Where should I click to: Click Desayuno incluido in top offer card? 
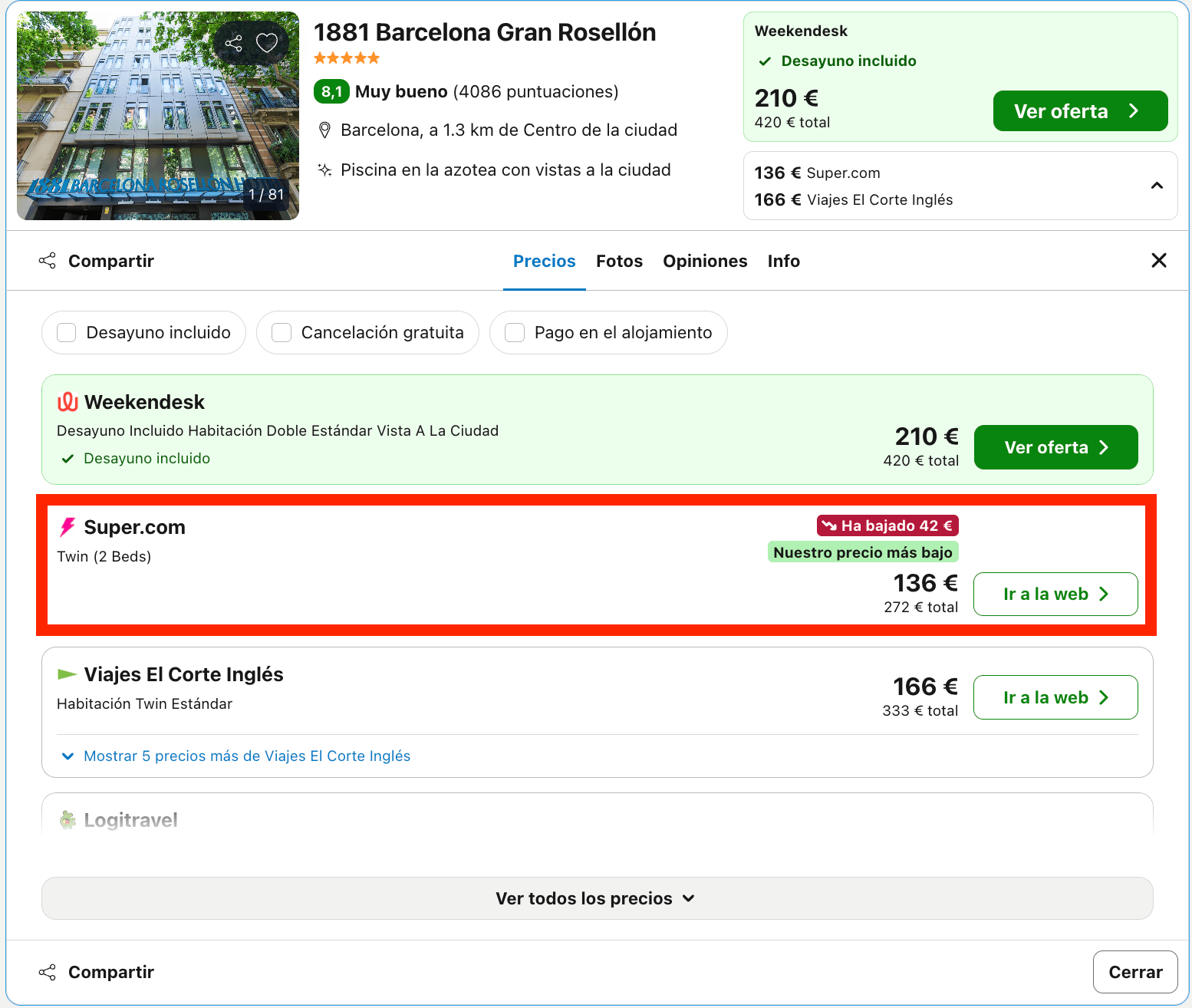coord(848,61)
